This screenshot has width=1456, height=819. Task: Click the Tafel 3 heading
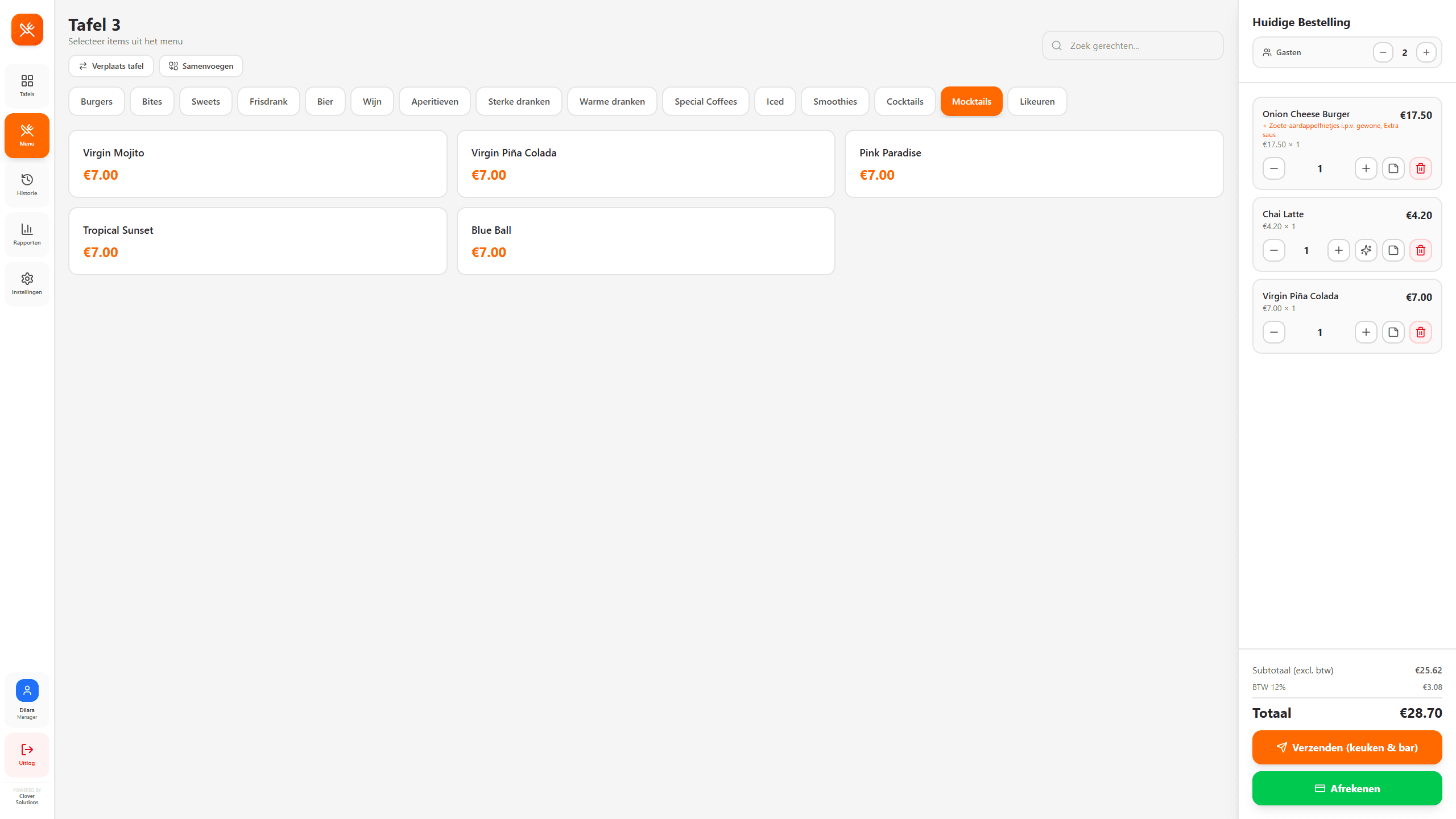94,24
